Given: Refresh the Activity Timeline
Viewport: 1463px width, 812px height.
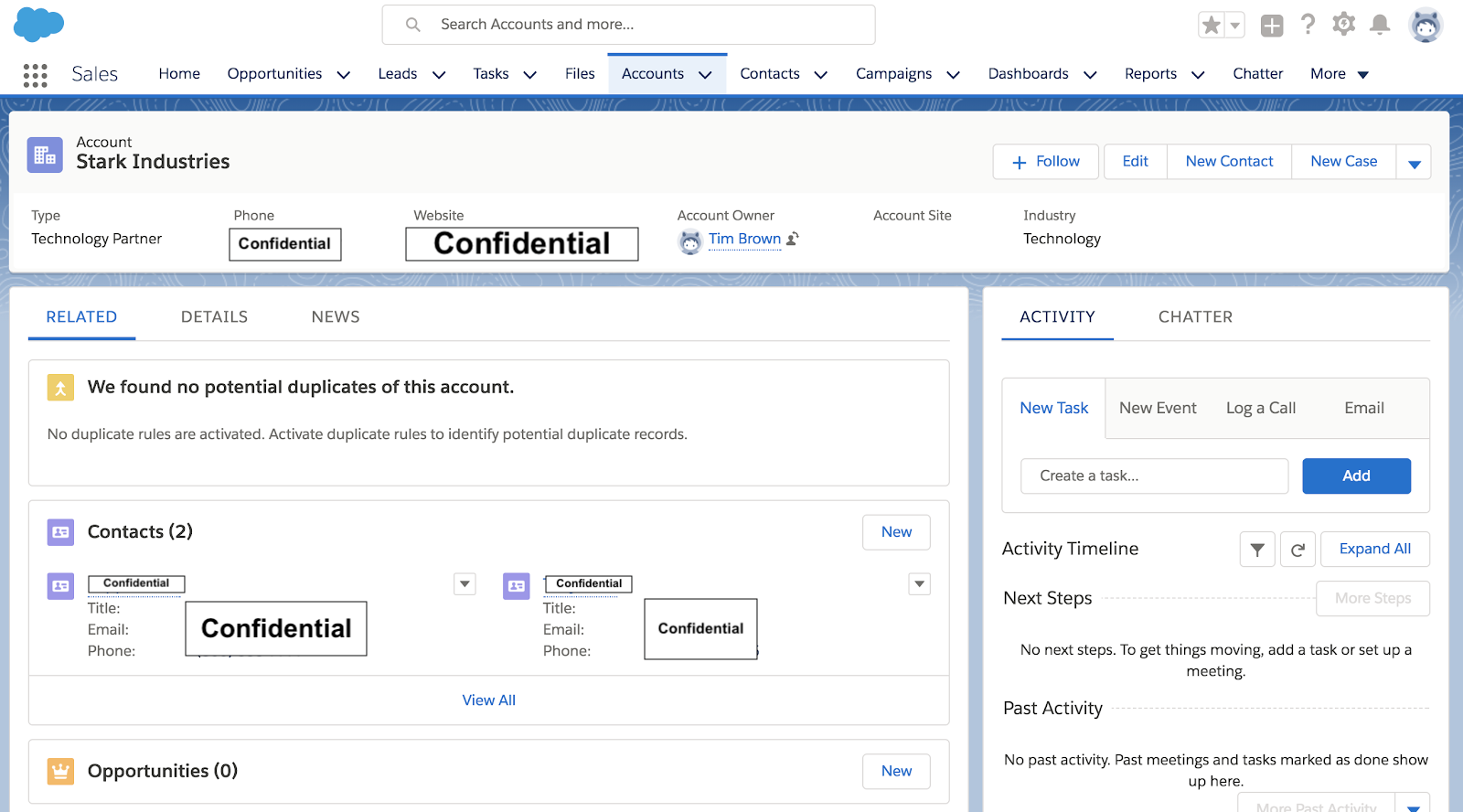Looking at the screenshot, I should click(1297, 550).
